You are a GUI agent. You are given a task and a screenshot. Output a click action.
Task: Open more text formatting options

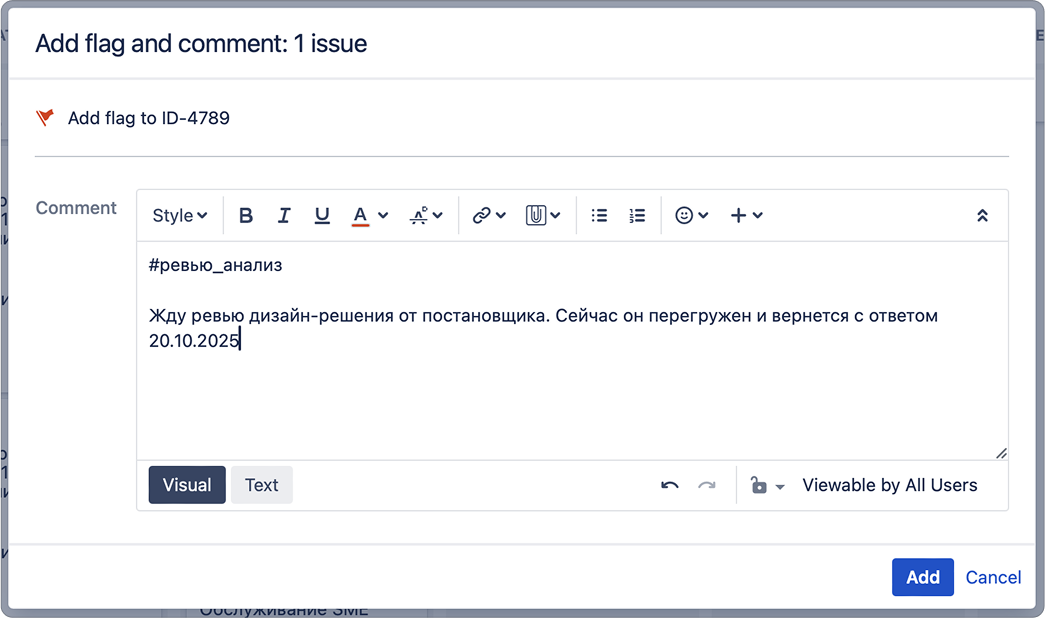coord(426,215)
